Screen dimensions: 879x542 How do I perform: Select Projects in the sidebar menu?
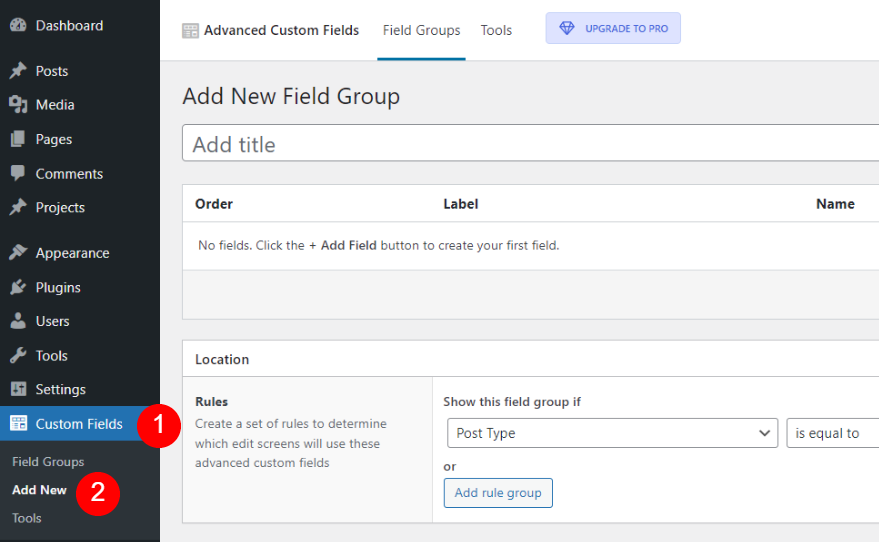(60, 207)
